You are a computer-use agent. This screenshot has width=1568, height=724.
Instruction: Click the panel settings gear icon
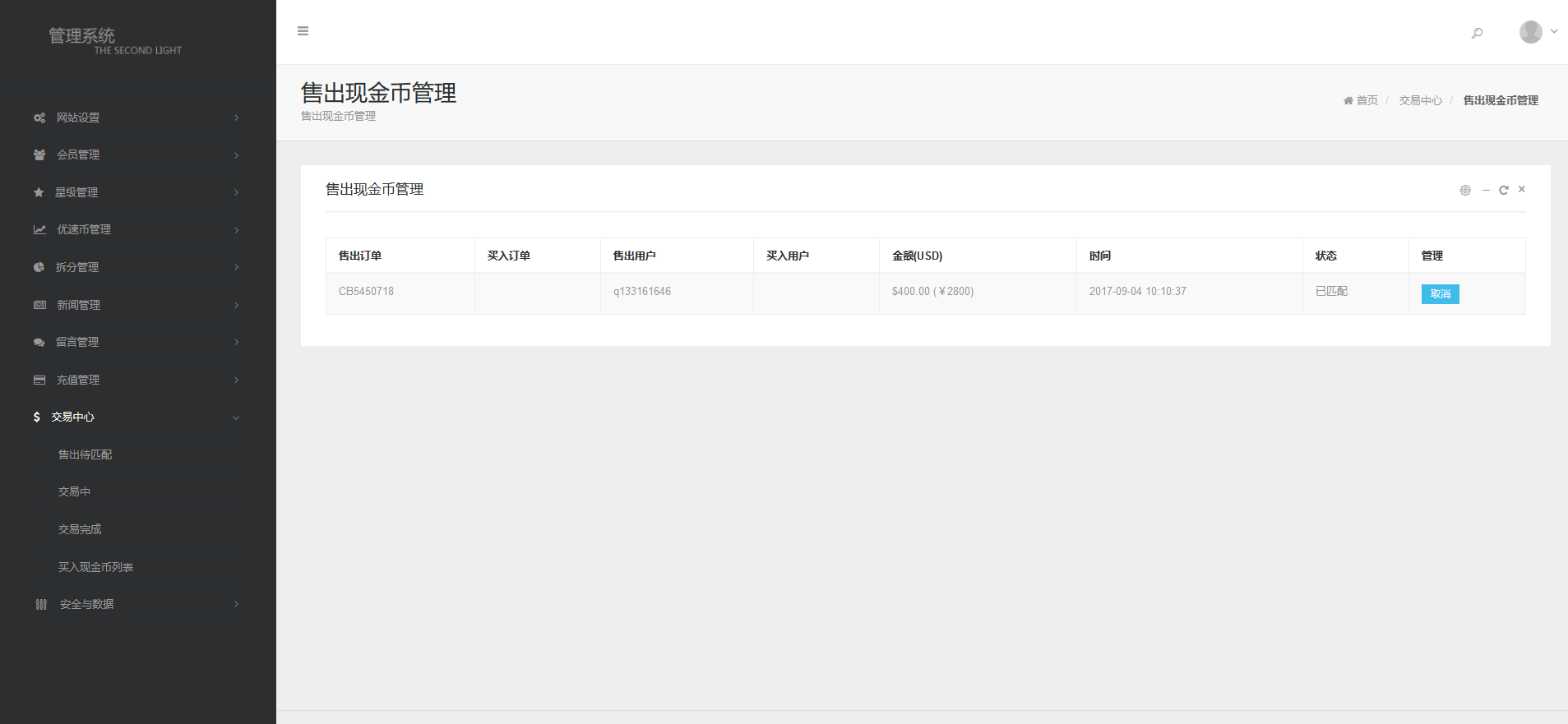click(1464, 190)
